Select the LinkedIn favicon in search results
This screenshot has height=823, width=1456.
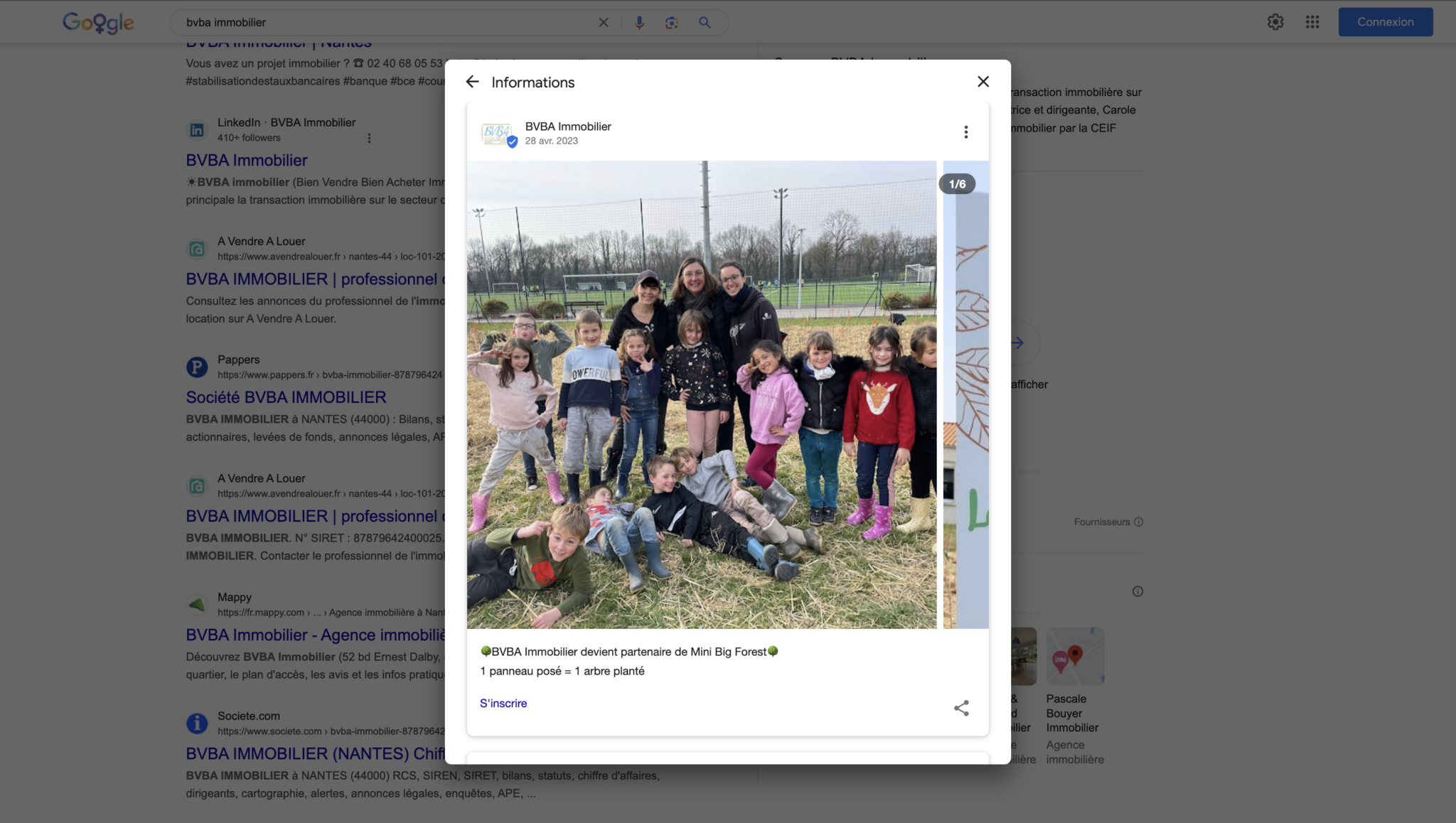(x=197, y=130)
